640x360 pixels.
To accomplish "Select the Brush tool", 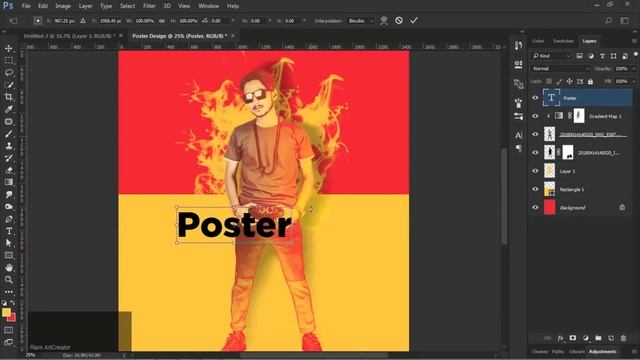I will (9, 133).
